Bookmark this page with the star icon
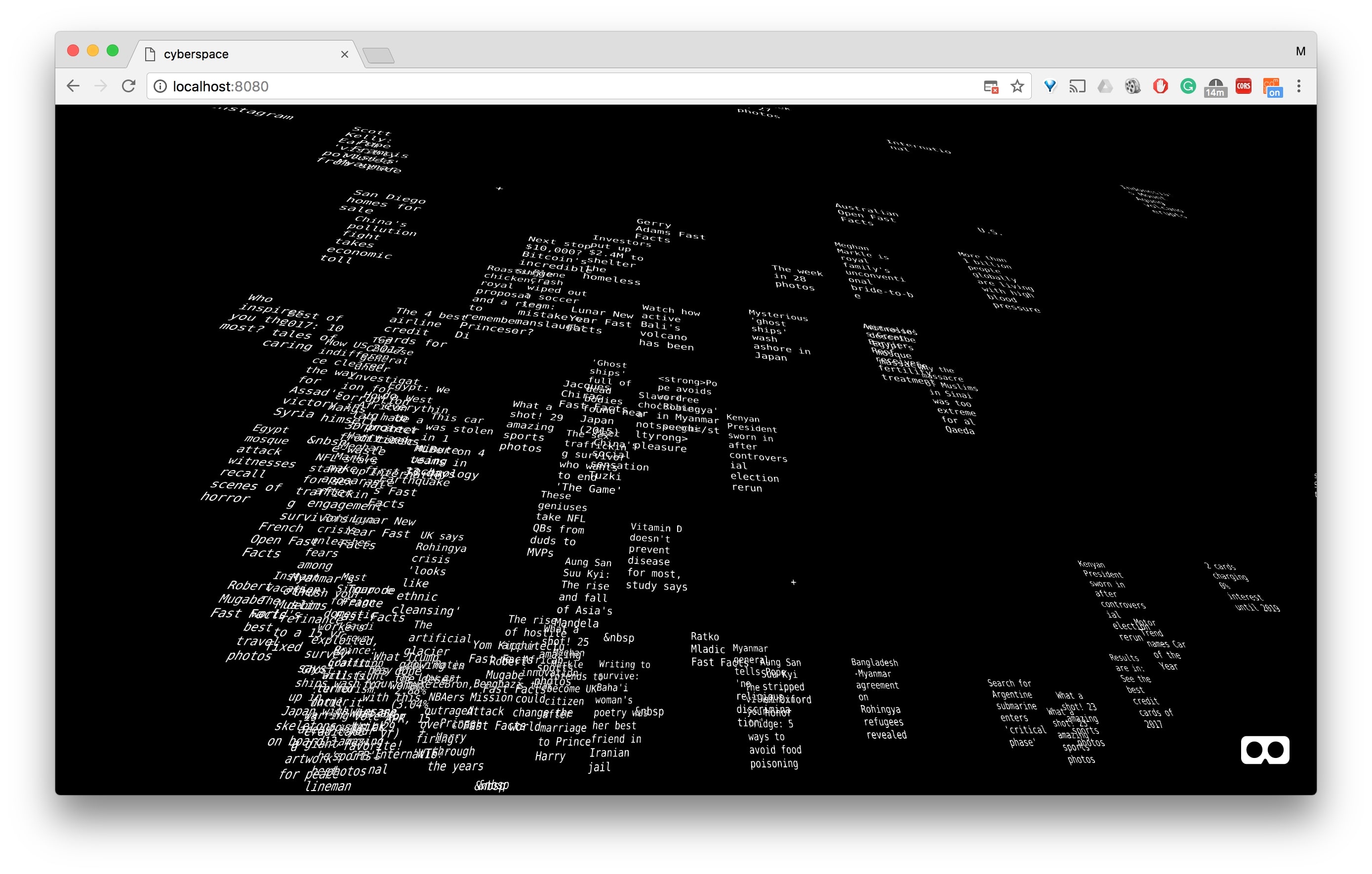 (1017, 86)
